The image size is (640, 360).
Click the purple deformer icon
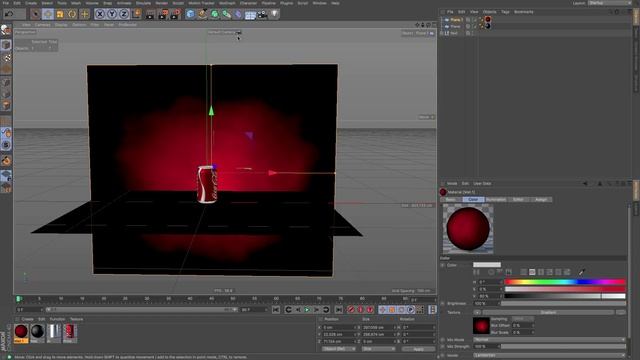coord(238,15)
